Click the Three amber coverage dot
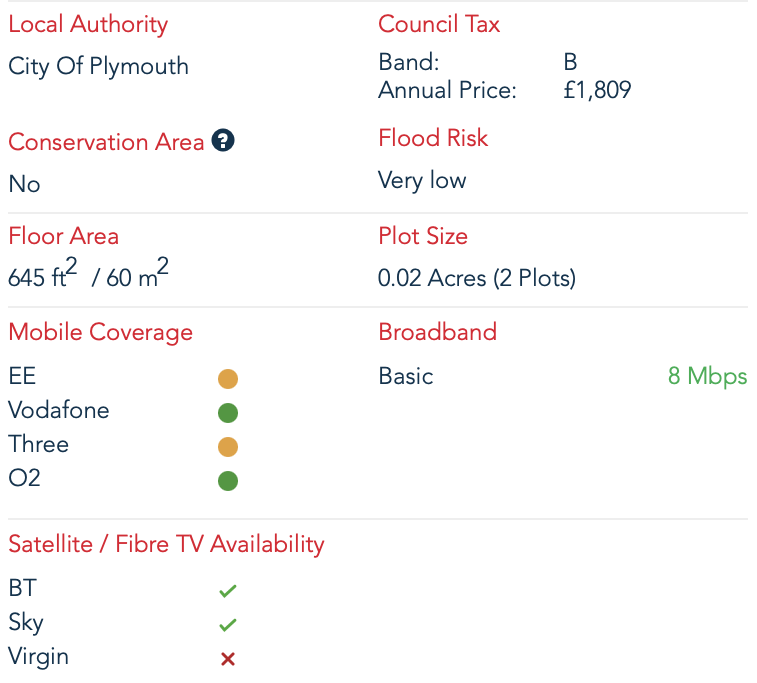Screen dimensions: 757x683 pos(228,446)
